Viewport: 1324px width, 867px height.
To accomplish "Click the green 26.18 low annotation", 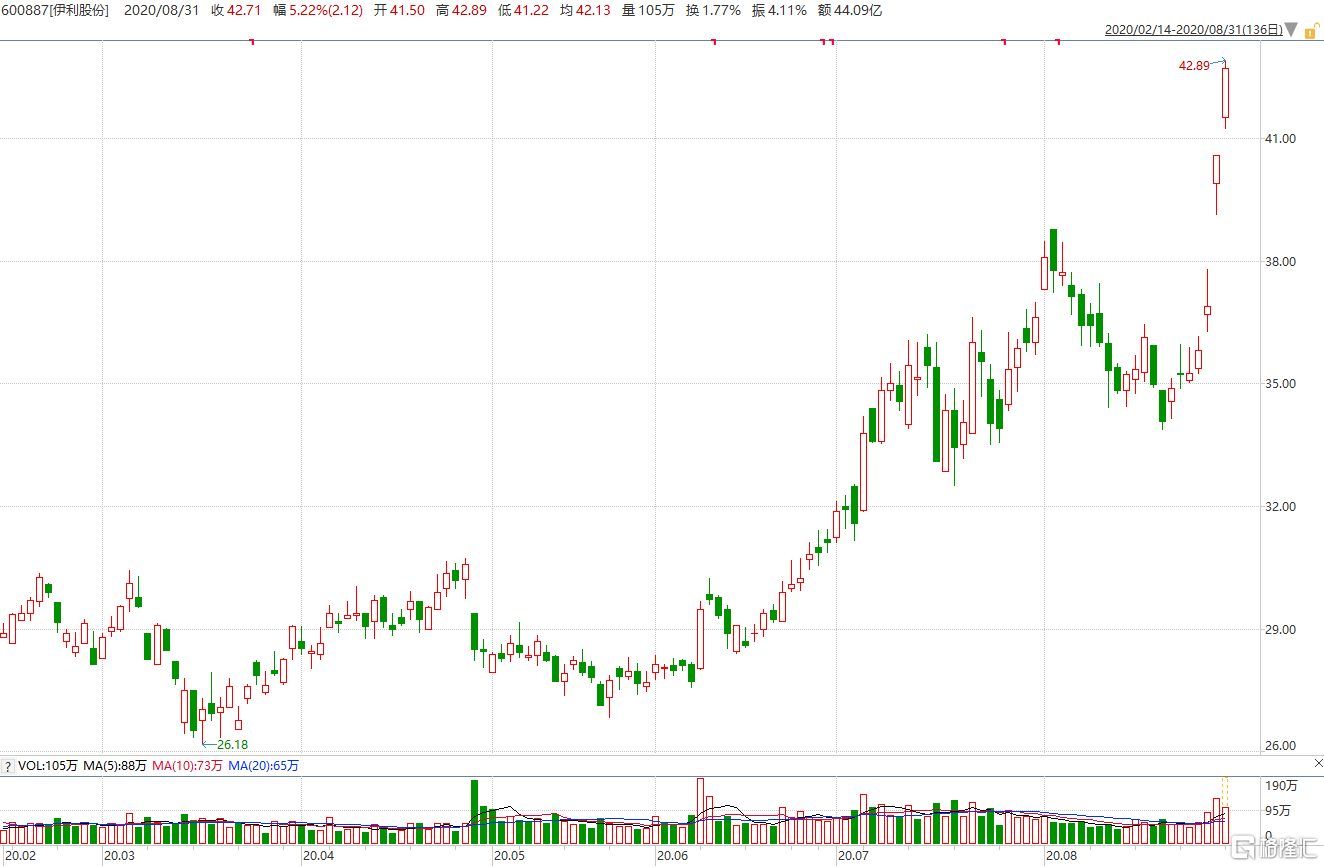I will point(233,744).
